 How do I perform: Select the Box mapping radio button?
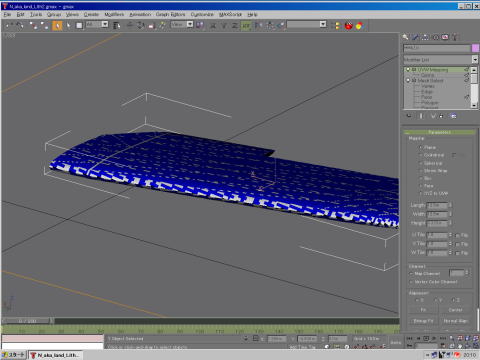pyautogui.click(x=421, y=179)
